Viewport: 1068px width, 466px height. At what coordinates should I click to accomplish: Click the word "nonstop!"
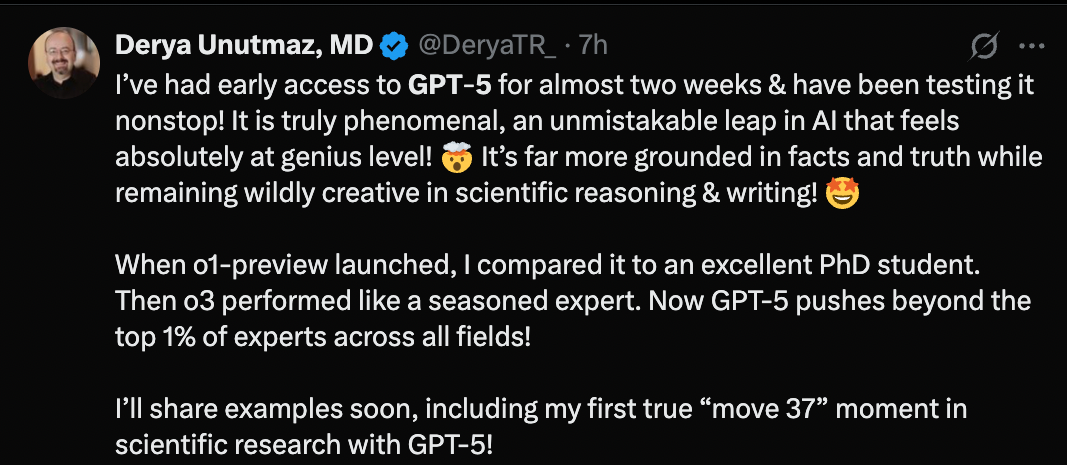coord(163,121)
